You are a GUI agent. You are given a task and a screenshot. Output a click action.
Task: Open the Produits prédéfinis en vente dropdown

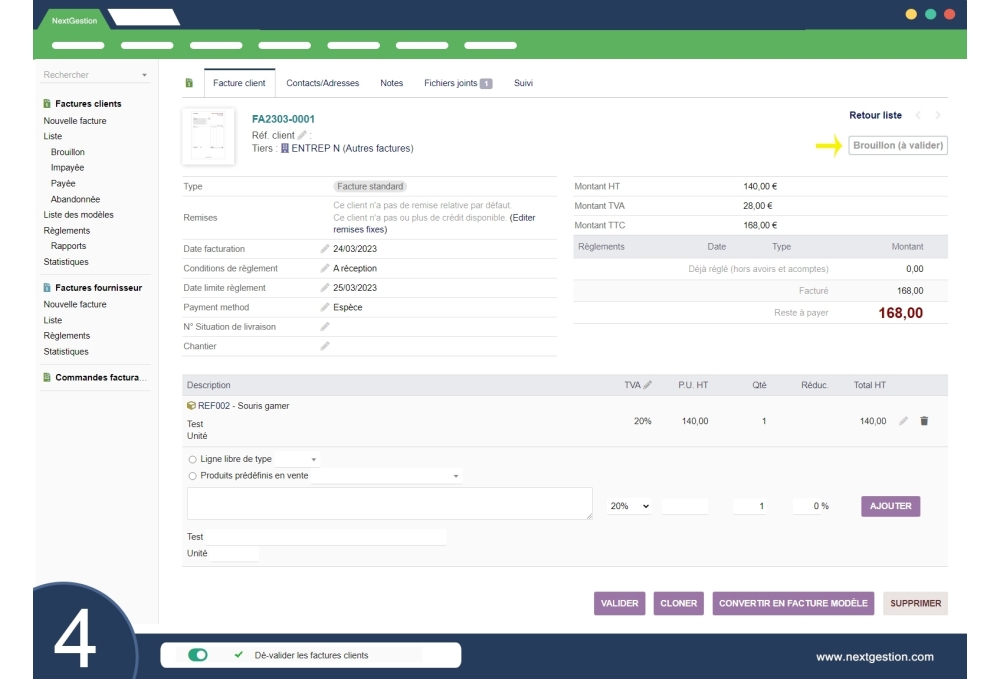pyautogui.click(x=458, y=476)
